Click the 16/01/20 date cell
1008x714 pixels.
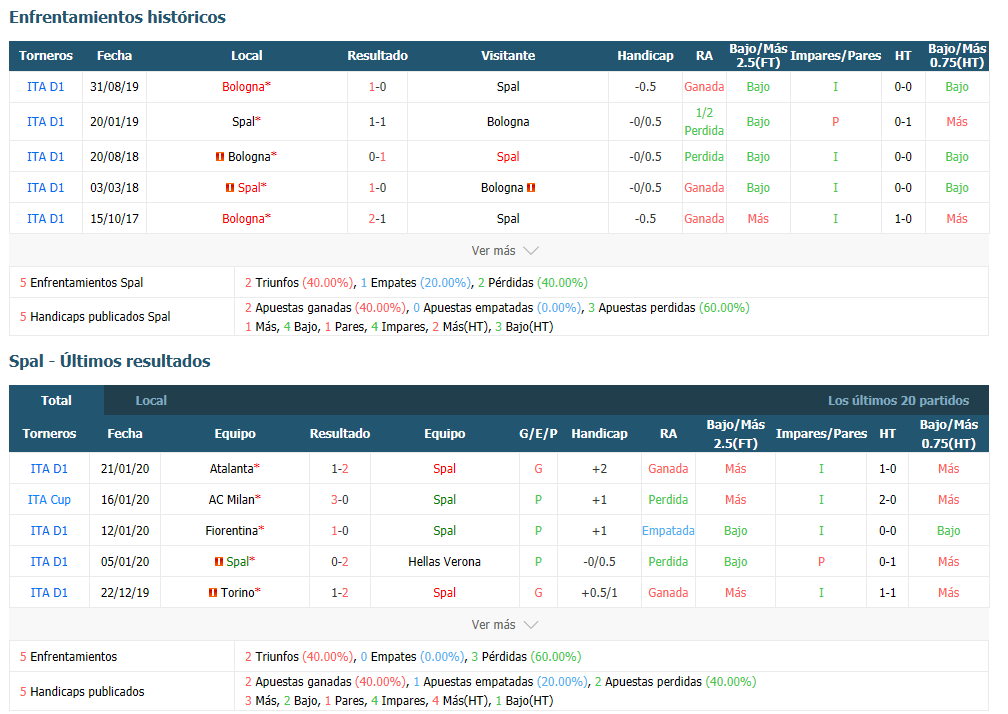[x=125, y=499]
